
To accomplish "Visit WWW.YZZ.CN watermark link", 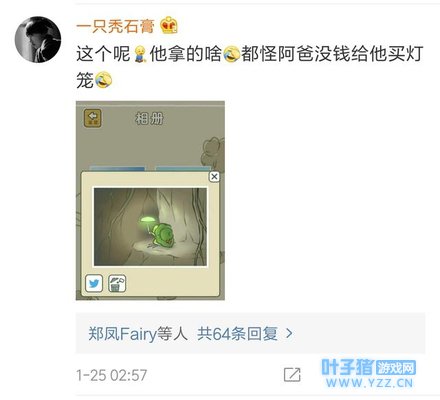I will (369, 383).
